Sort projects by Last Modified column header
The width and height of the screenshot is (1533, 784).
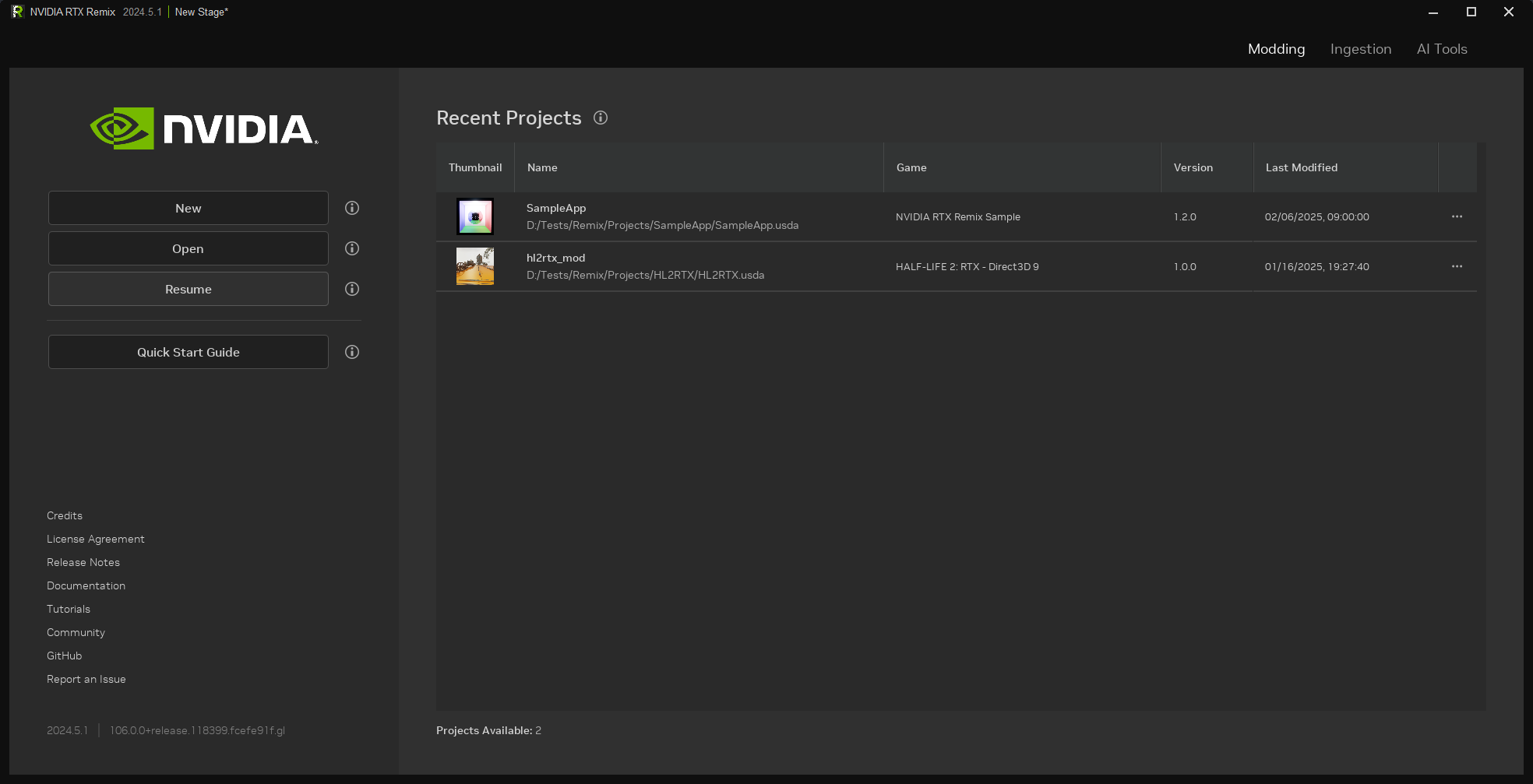pyautogui.click(x=1301, y=167)
